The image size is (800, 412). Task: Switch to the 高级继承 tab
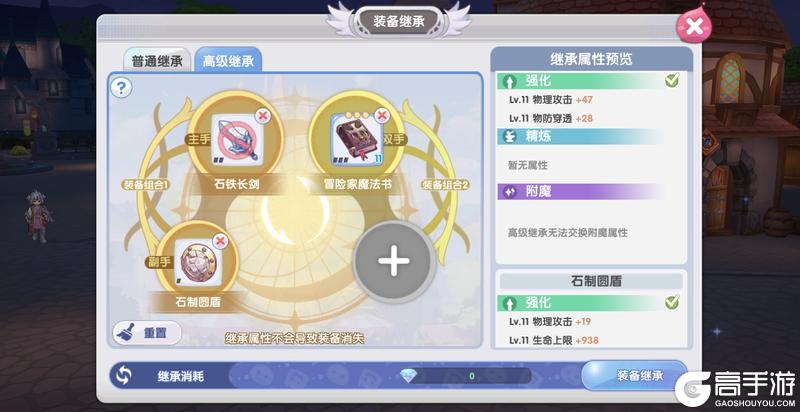pos(228,61)
